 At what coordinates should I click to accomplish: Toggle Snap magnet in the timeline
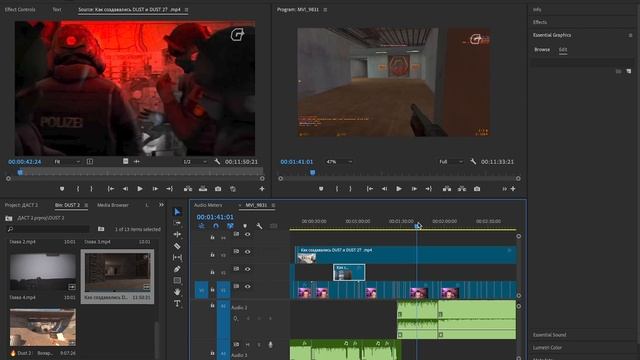pos(216,226)
